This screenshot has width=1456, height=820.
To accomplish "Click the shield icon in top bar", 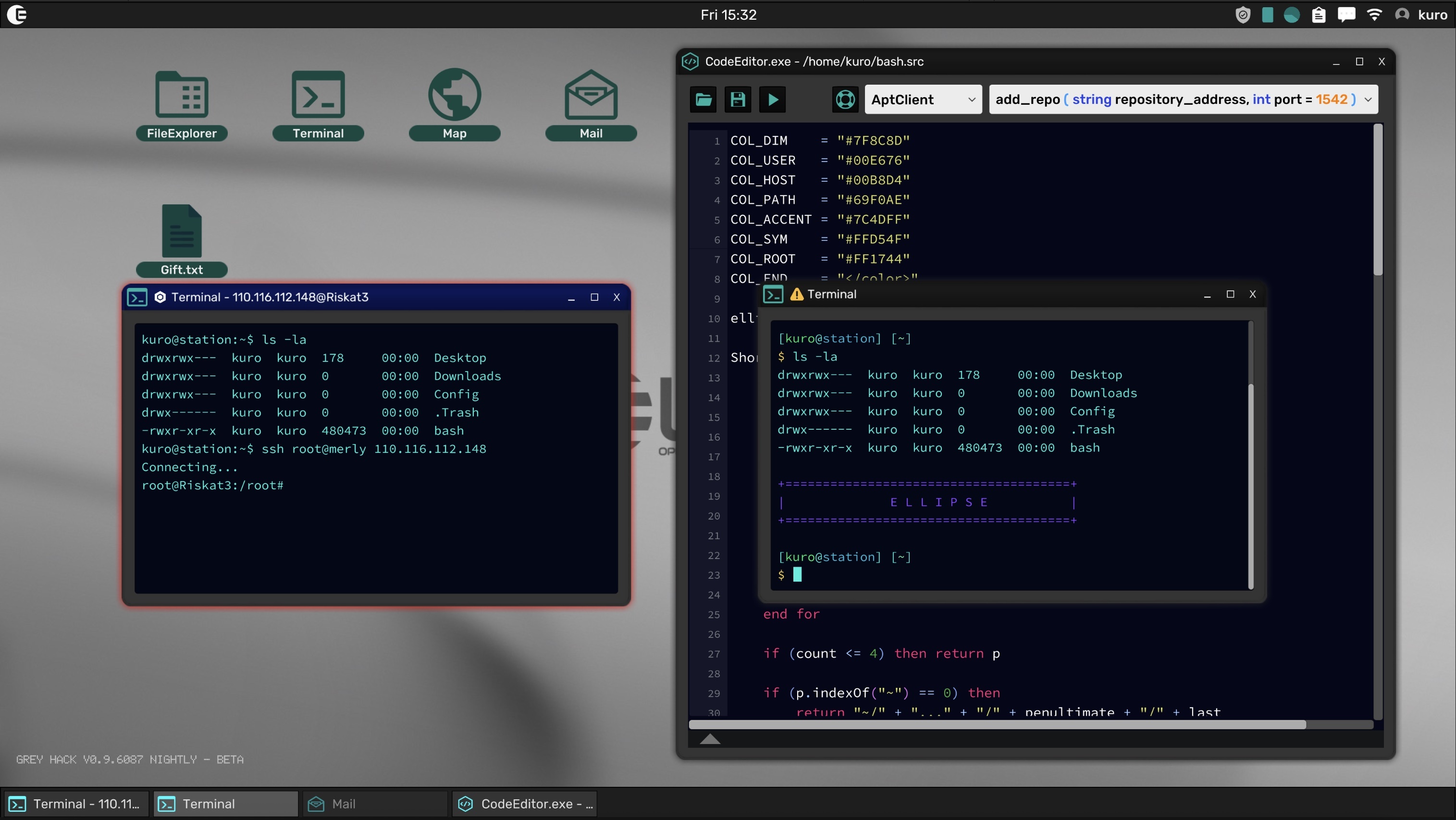I will click(1242, 15).
